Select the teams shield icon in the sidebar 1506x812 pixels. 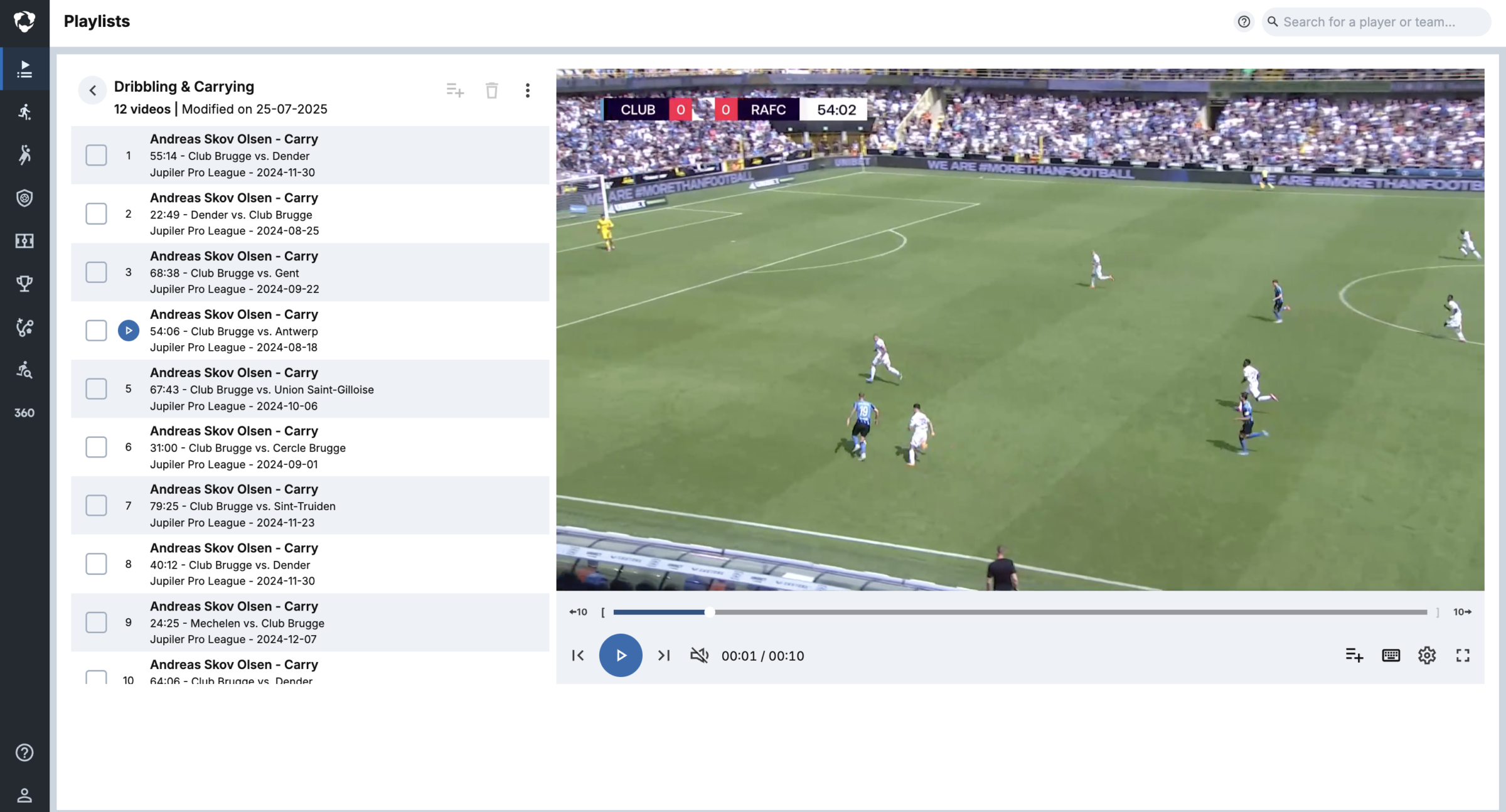24,198
